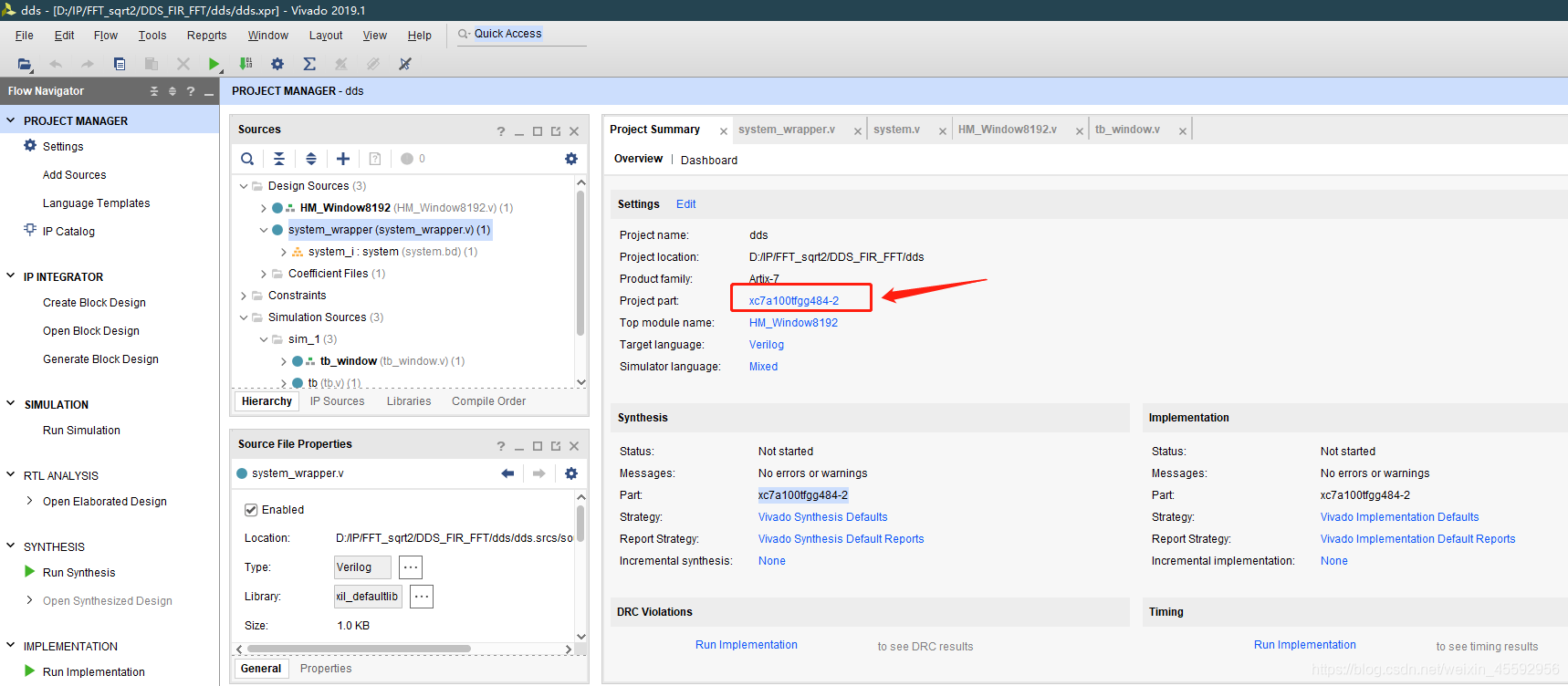The width and height of the screenshot is (1568, 686).
Task: Click the crossed tools toolbar icon
Action: click(405, 64)
